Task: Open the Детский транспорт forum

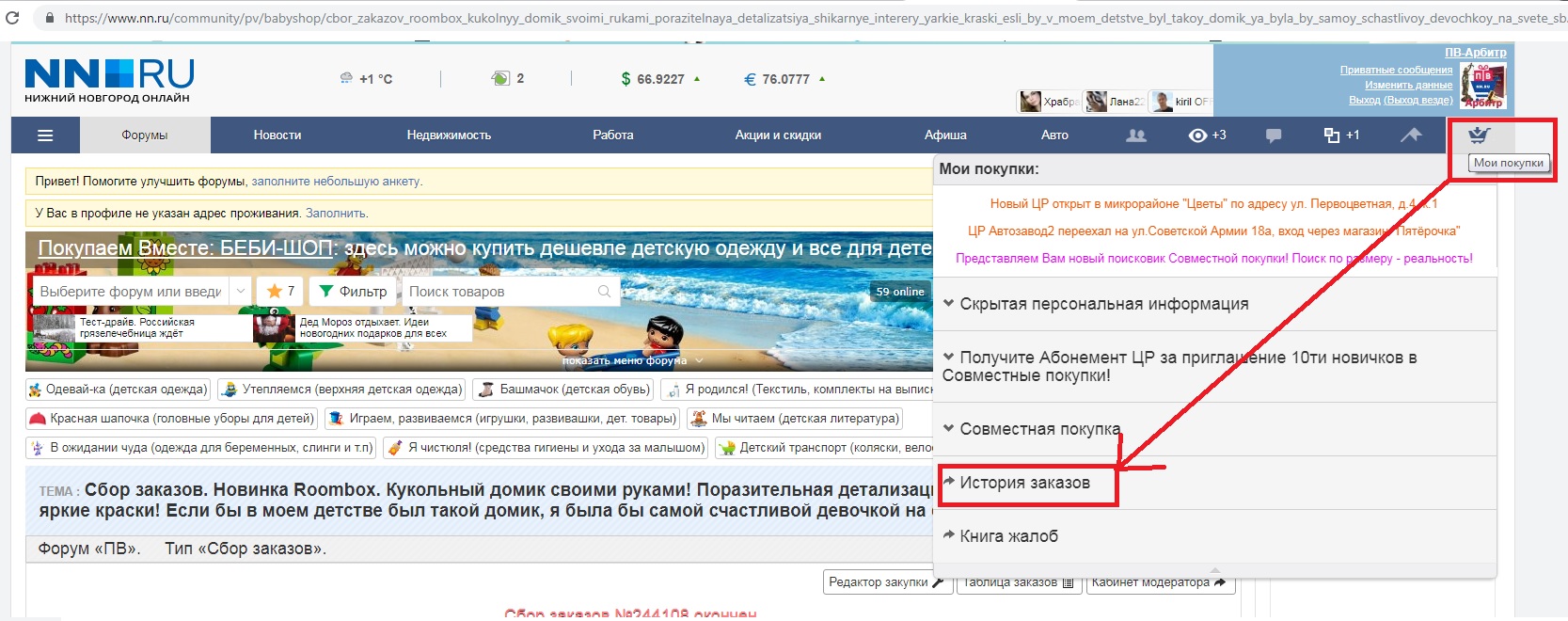Action: pyautogui.click(x=824, y=448)
